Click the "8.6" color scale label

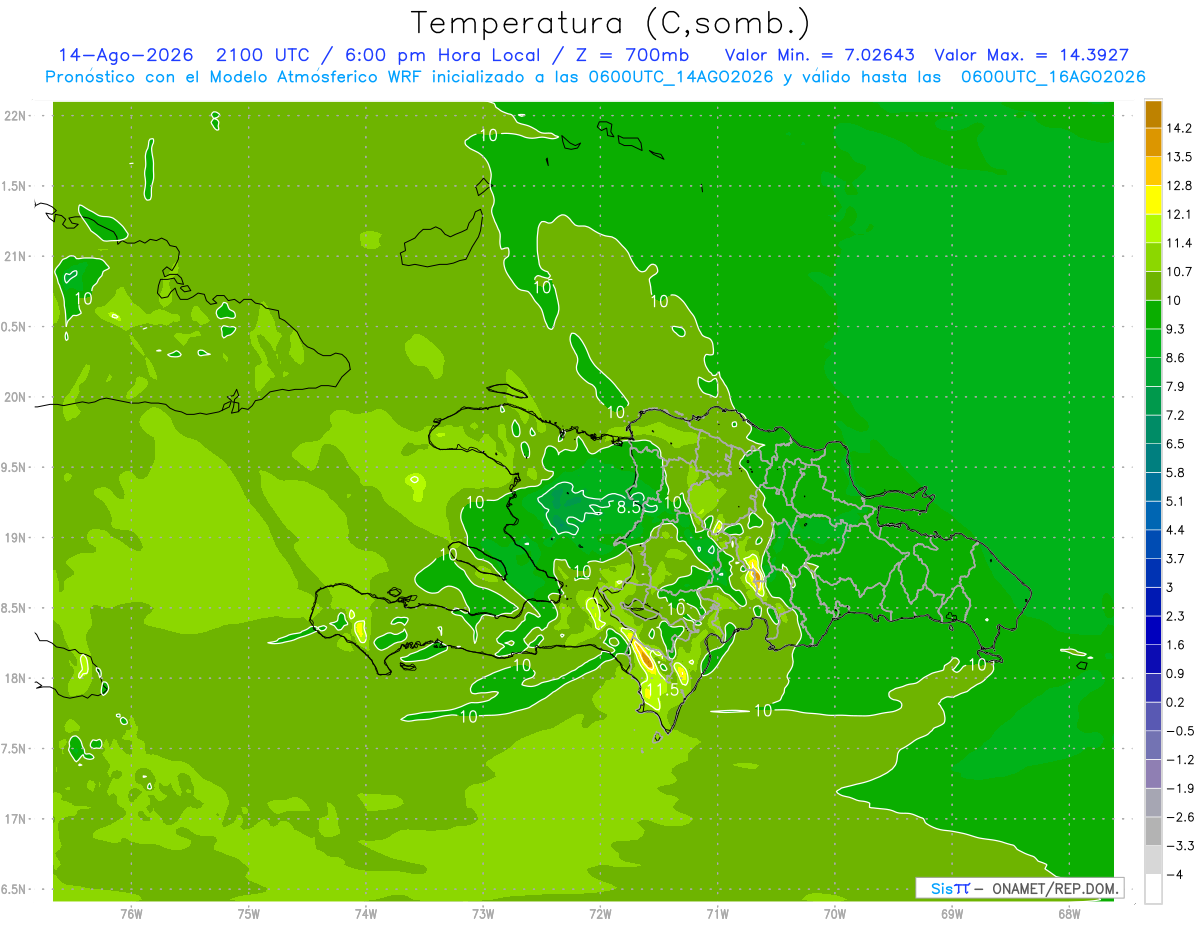pyautogui.click(x=1175, y=358)
